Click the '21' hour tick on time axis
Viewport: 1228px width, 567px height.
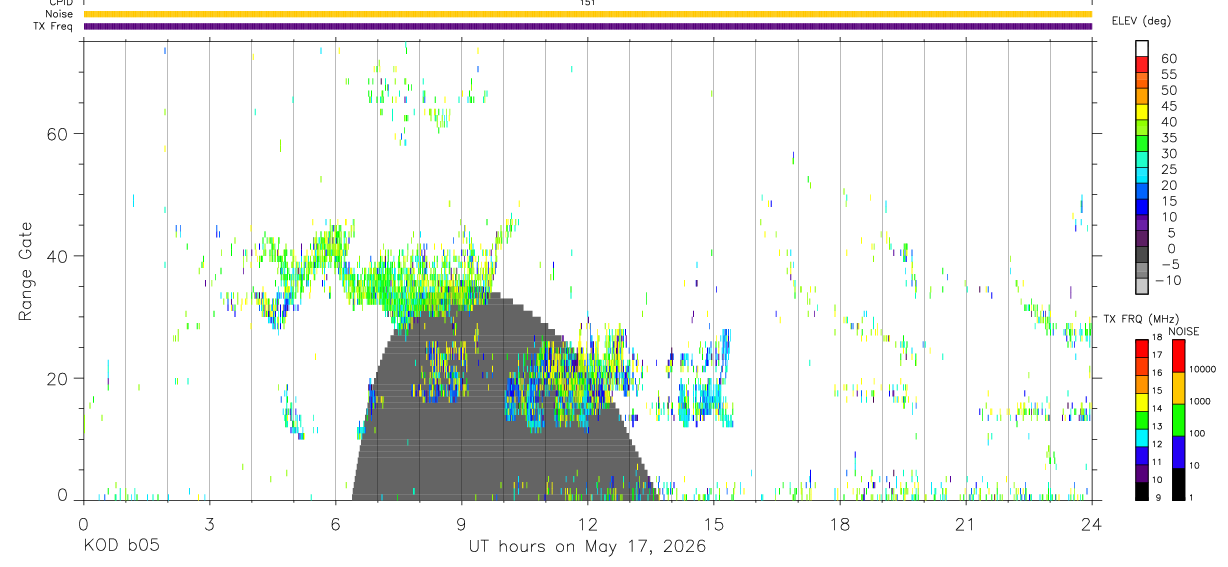966,524
